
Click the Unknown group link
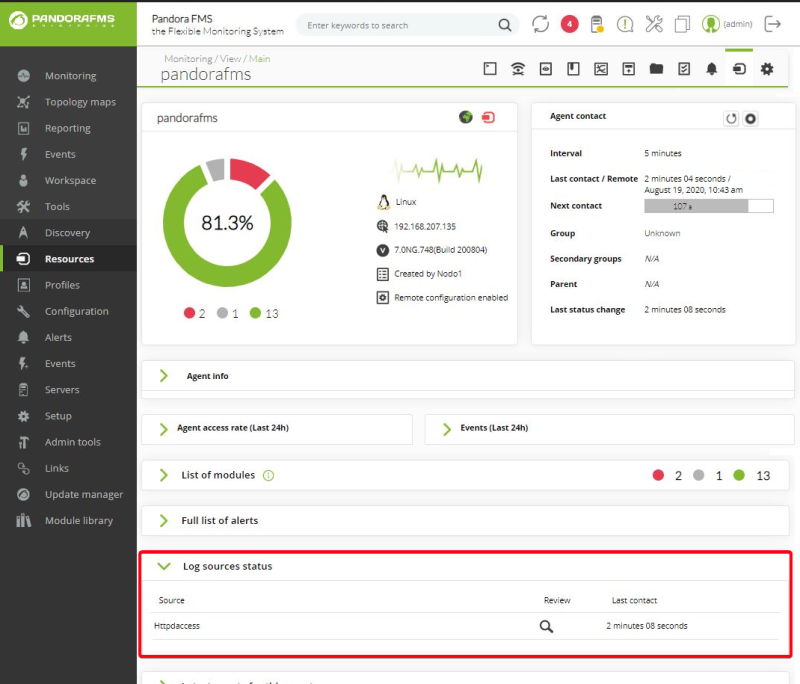point(662,233)
